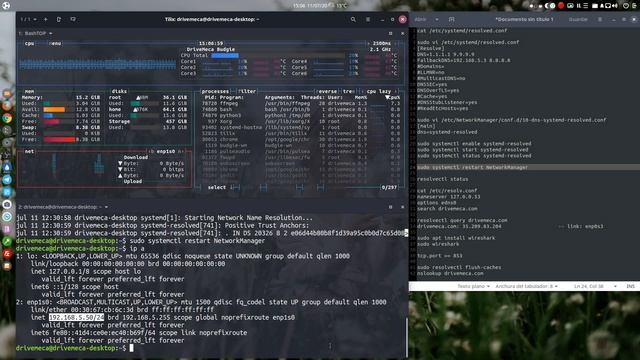Open recent files dropdown beside Abrir

pos(437,19)
